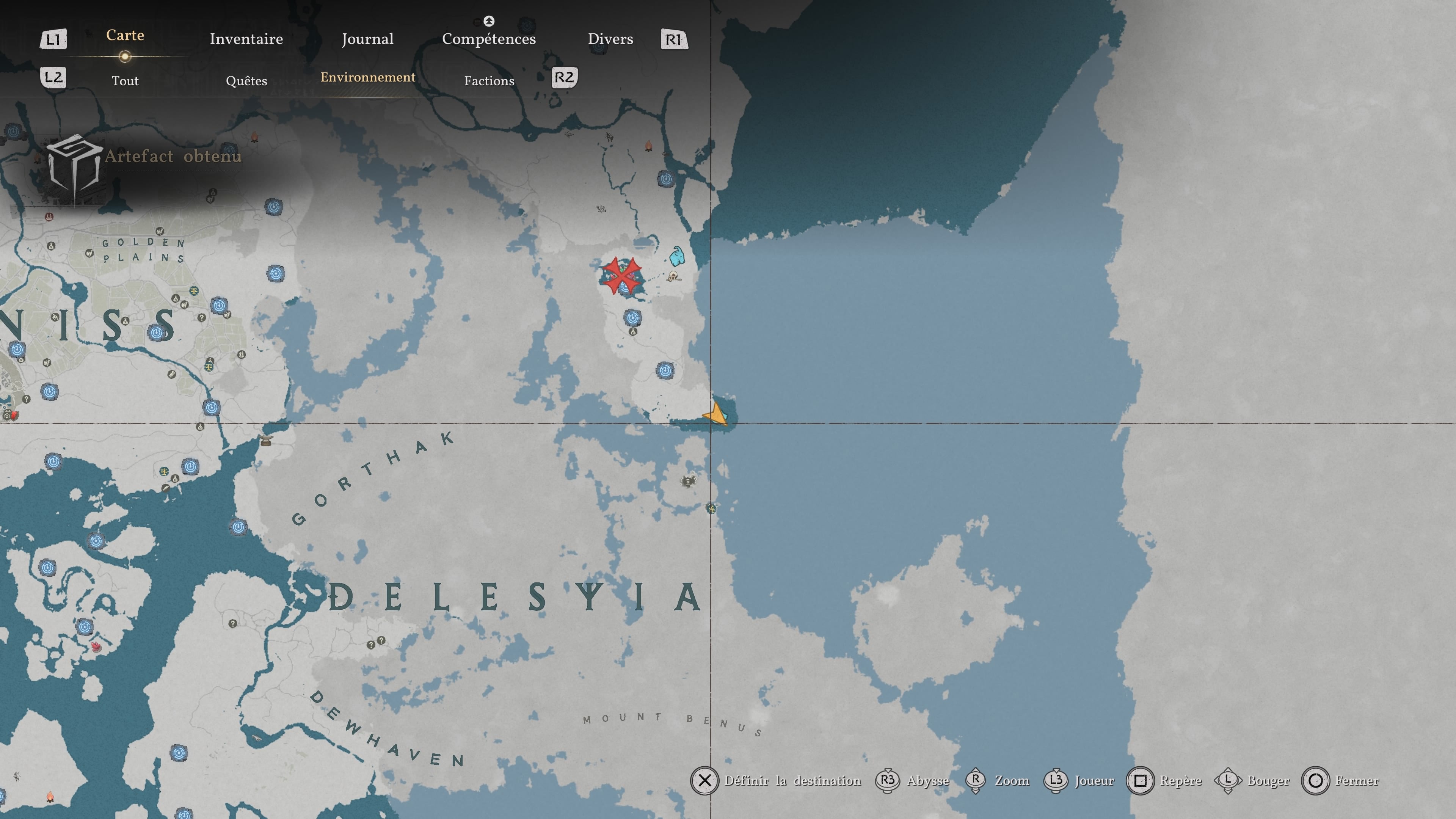Select the domed hut icon below the cyan beast
This screenshot has width=1456, height=819.
(673, 276)
